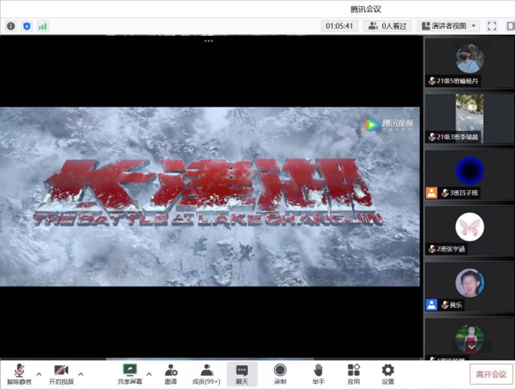Check the green network signal icon

coord(43,26)
